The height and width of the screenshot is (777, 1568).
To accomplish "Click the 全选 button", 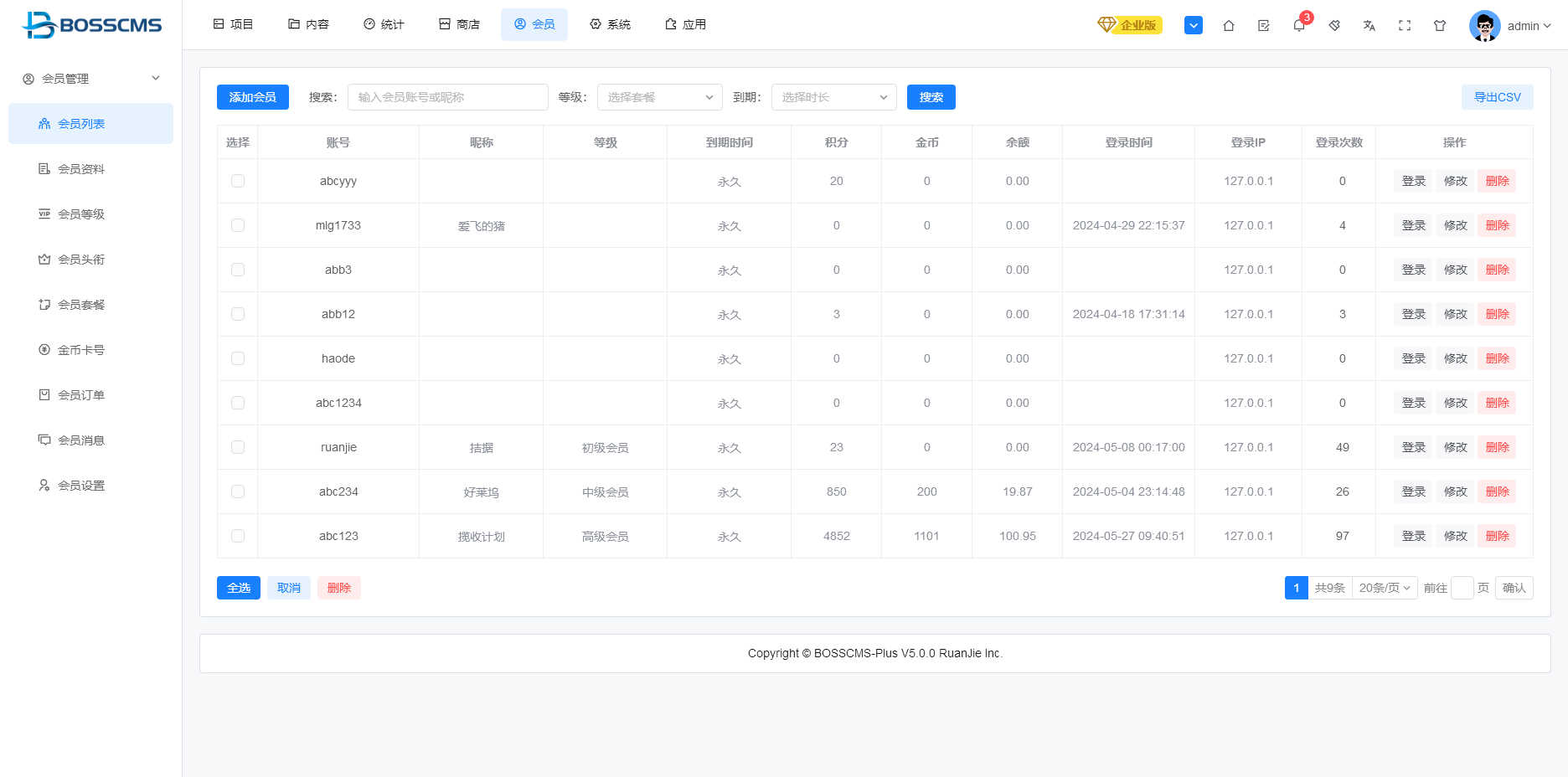I will [239, 588].
